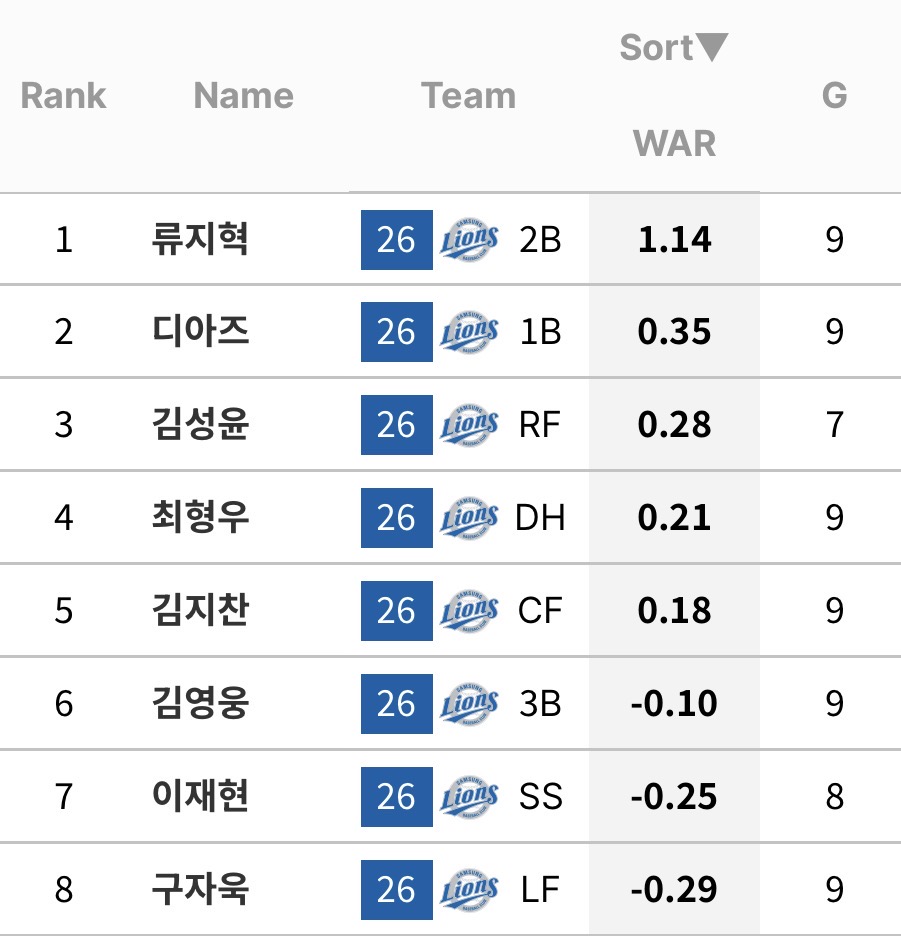Click the Sort descending arrow above WAR
Screen dimensions: 901x936
712,47
